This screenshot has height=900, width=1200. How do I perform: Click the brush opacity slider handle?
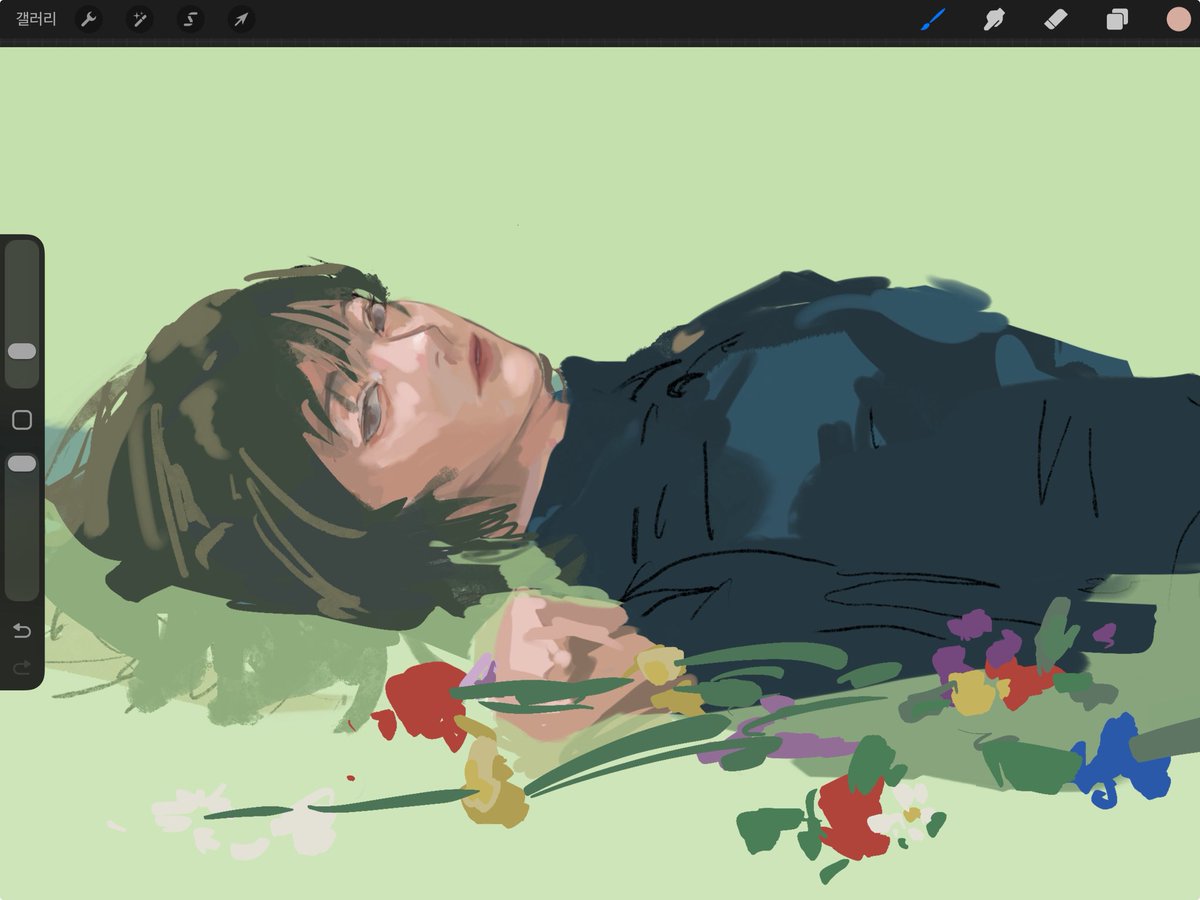(21, 464)
